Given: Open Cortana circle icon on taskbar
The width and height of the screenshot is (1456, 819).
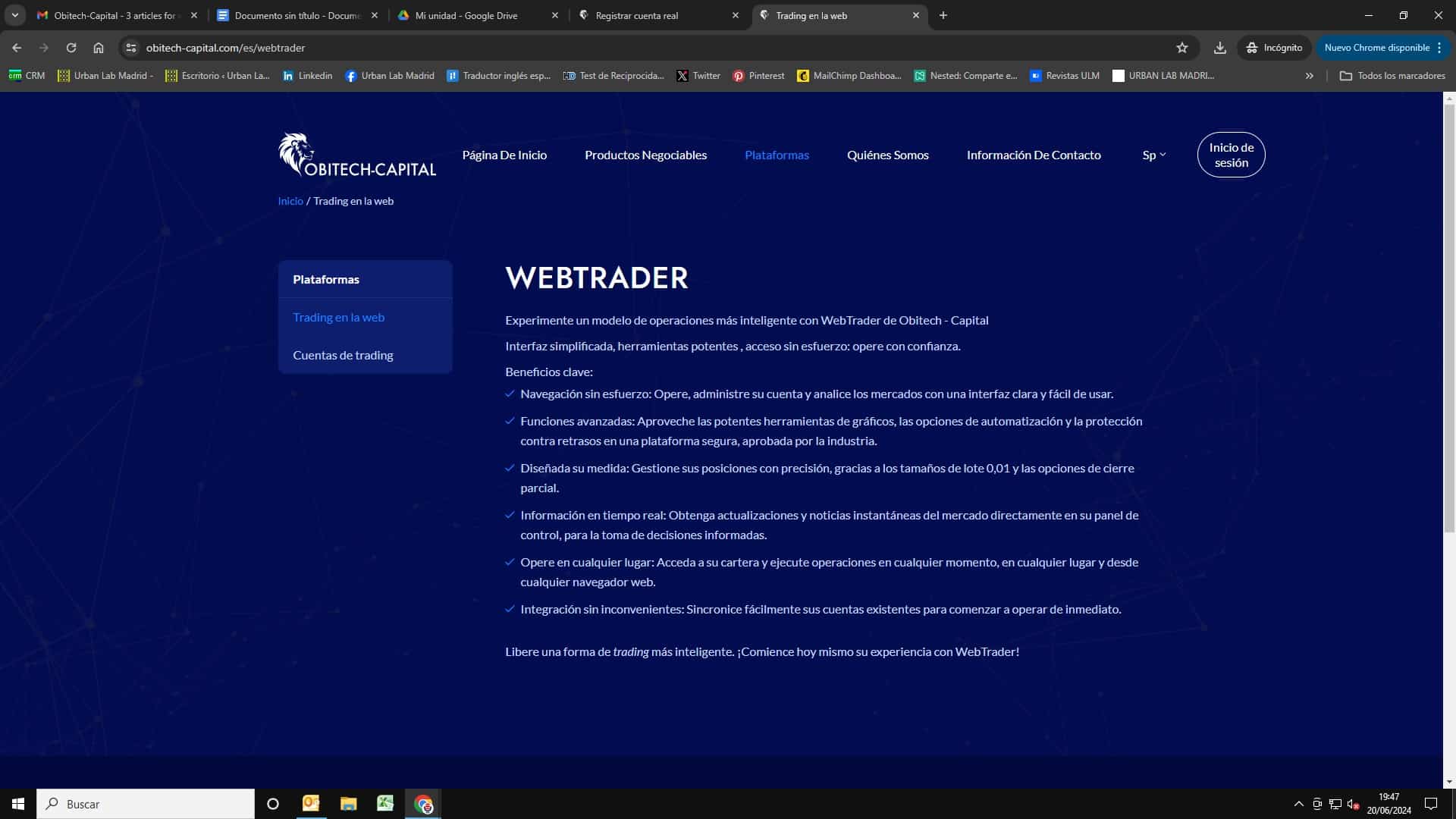Looking at the screenshot, I should [x=273, y=804].
